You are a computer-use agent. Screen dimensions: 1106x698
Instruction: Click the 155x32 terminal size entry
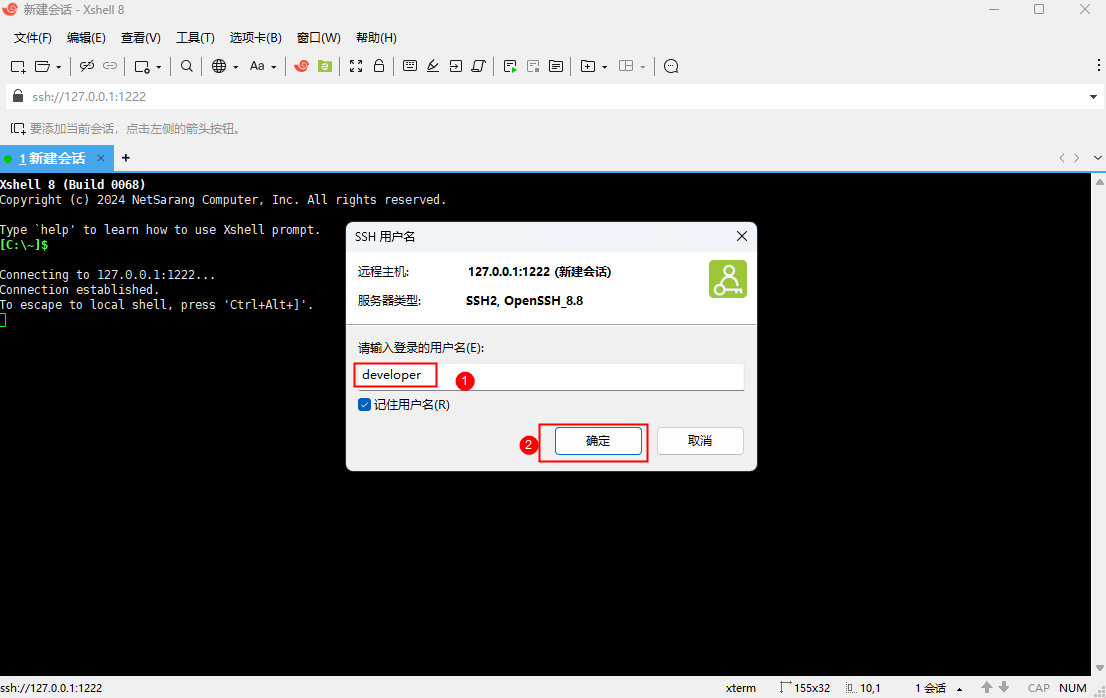[x=805, y=687]
